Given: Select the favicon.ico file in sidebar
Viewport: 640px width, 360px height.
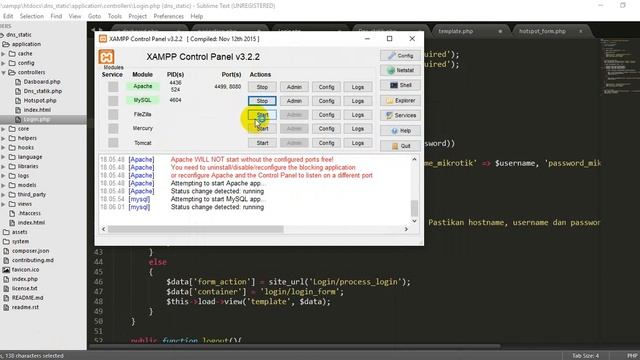Looking at the screenshot, I should point(25,270).
